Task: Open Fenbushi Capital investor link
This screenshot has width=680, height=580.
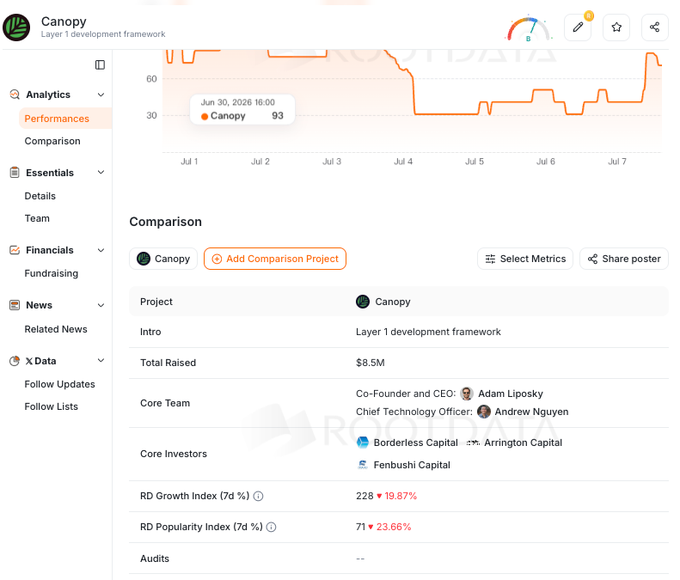Action: (x=412, y=465)
